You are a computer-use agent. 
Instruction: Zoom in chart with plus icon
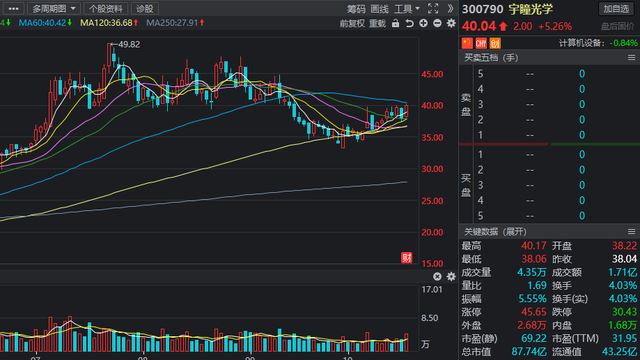(x=423, y=23)
